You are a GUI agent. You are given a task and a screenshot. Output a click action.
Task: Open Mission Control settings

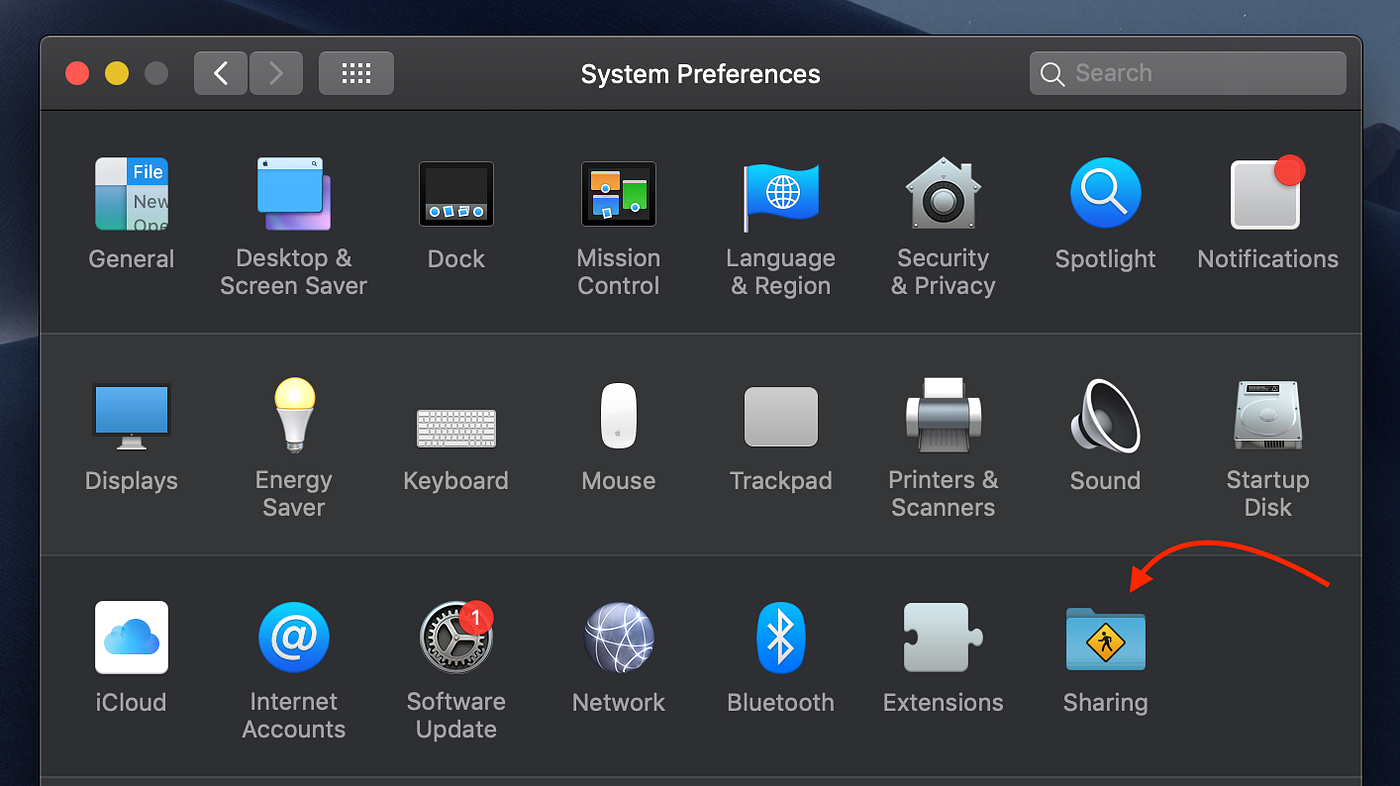pos(618,193)
